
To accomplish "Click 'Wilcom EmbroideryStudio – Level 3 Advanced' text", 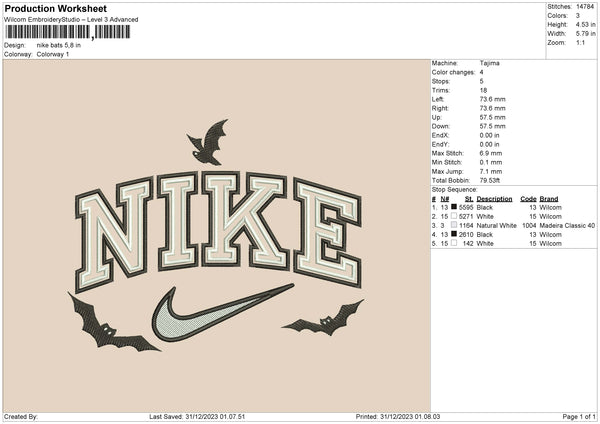I will [x=71, y=20].
